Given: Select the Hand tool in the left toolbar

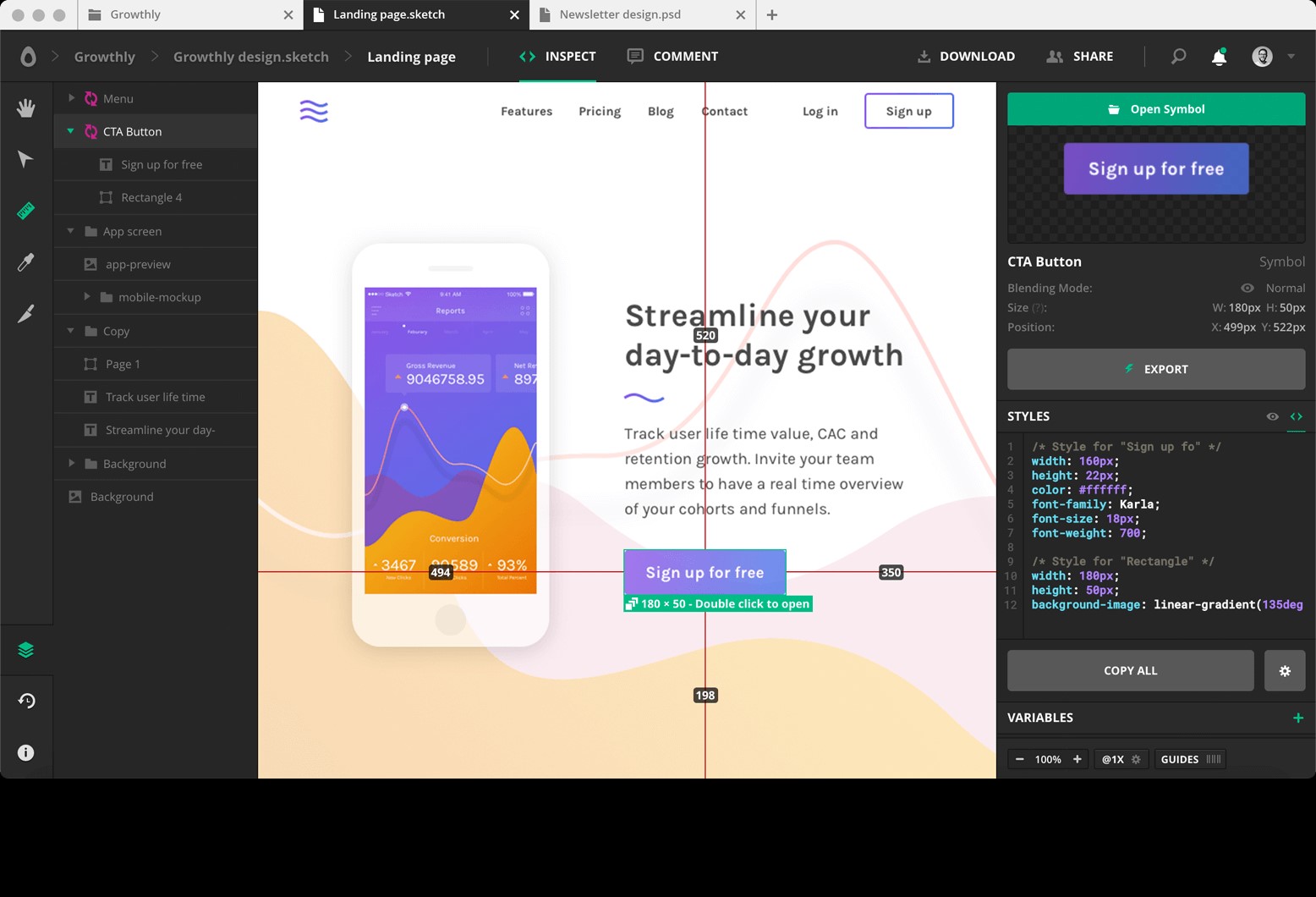Looking at the screenshot, I should (x=26, y=107).
